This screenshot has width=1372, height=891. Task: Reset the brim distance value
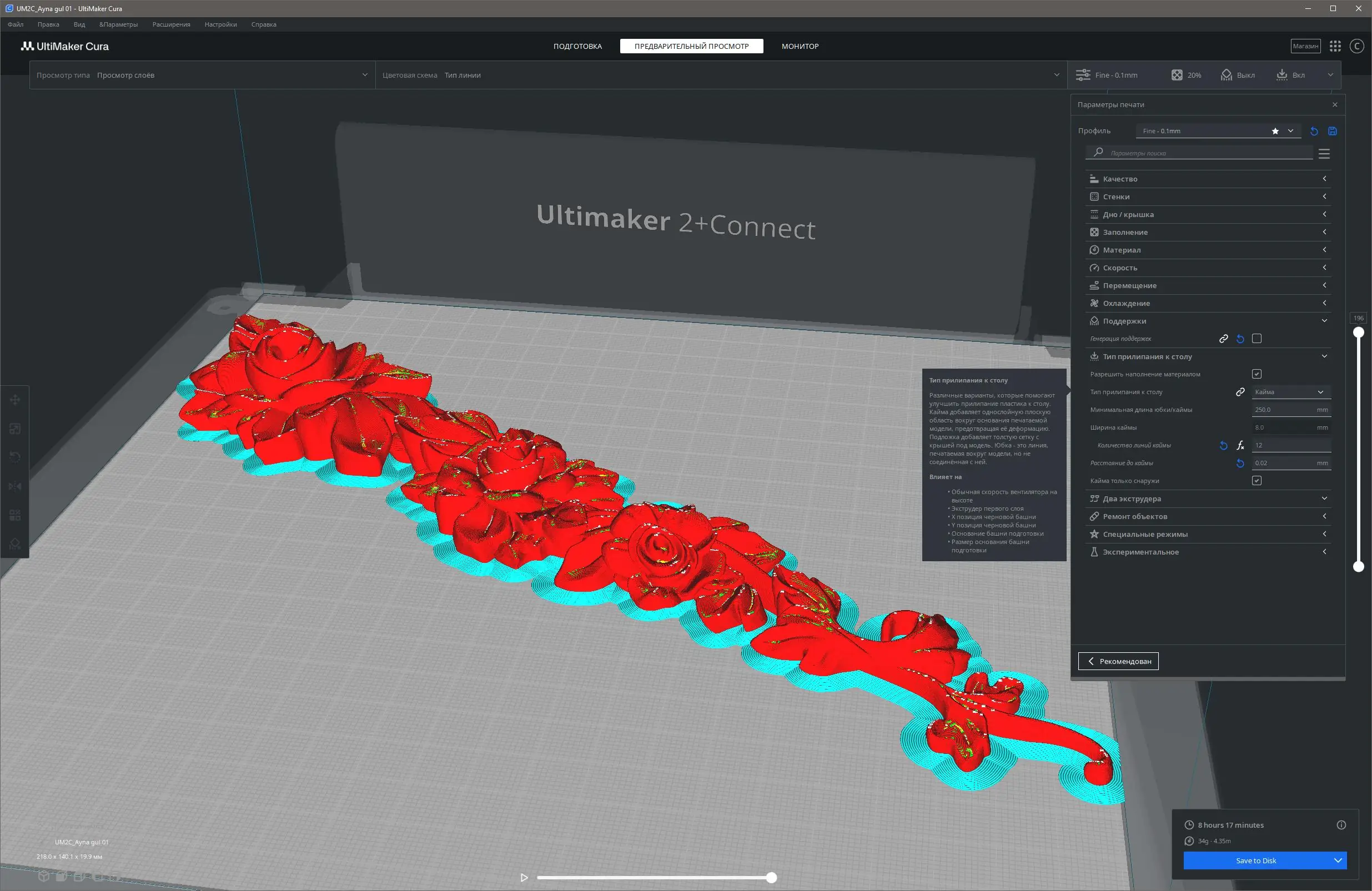tap(1240, 464)
